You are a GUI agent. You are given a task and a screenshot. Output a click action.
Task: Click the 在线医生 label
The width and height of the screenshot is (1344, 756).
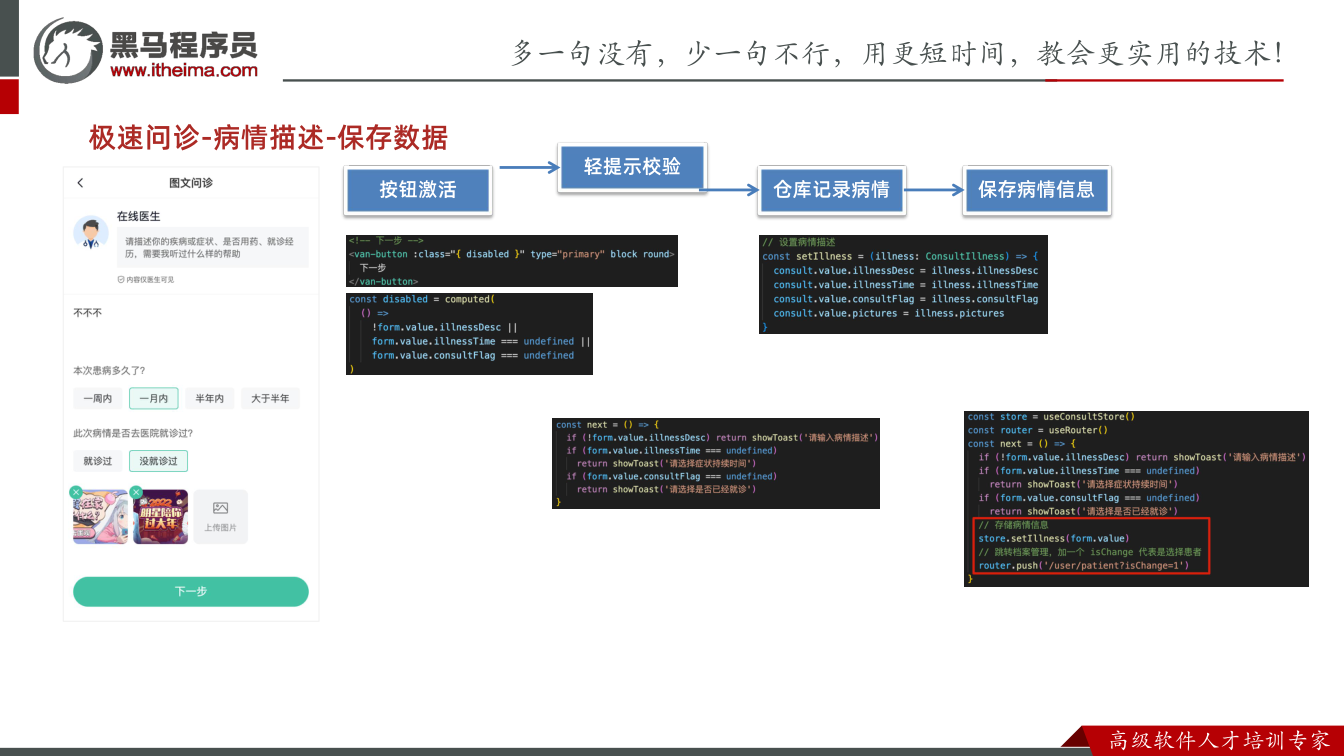coord(139,216)
